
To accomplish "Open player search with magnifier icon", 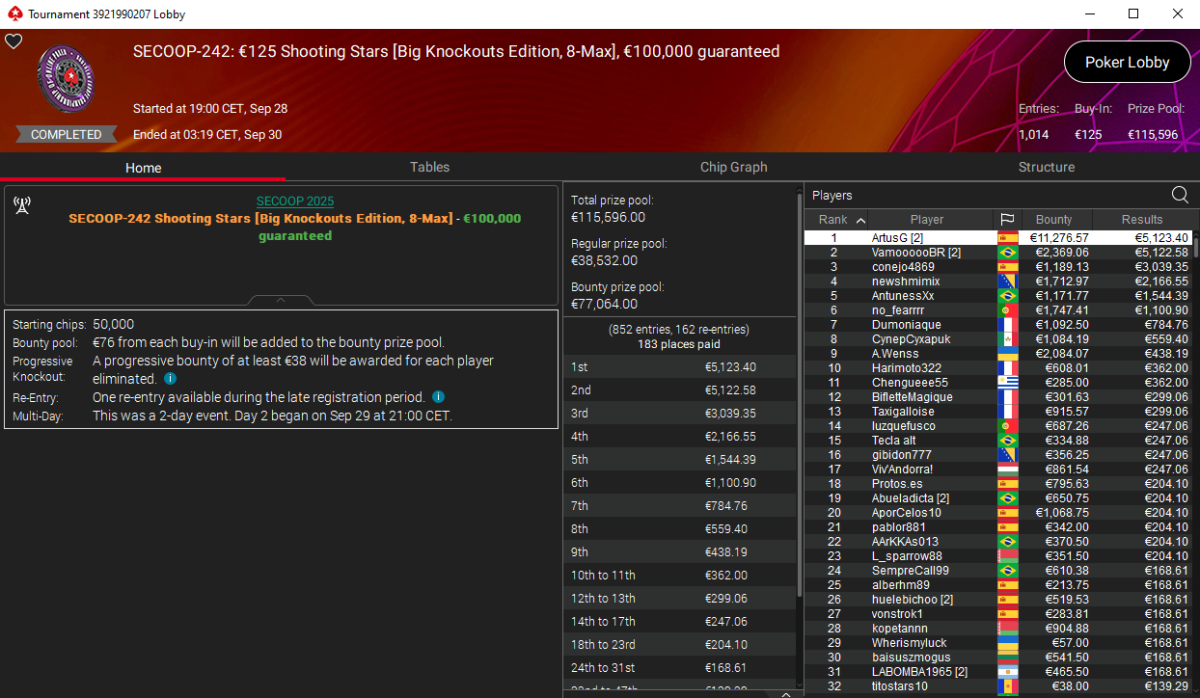I will click(x=1180, y=195).
